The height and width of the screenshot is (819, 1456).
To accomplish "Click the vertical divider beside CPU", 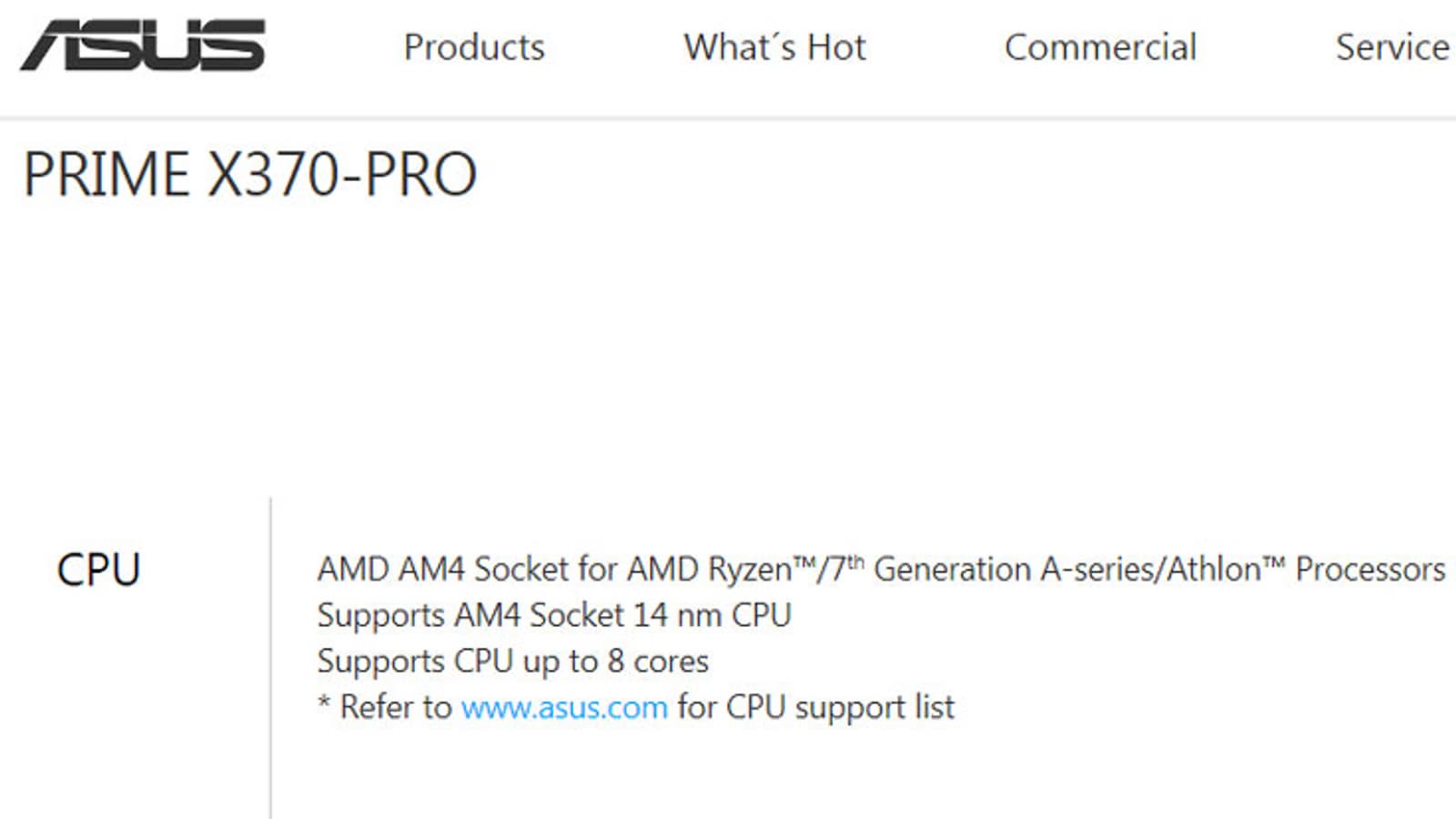I will pos(270,655).
